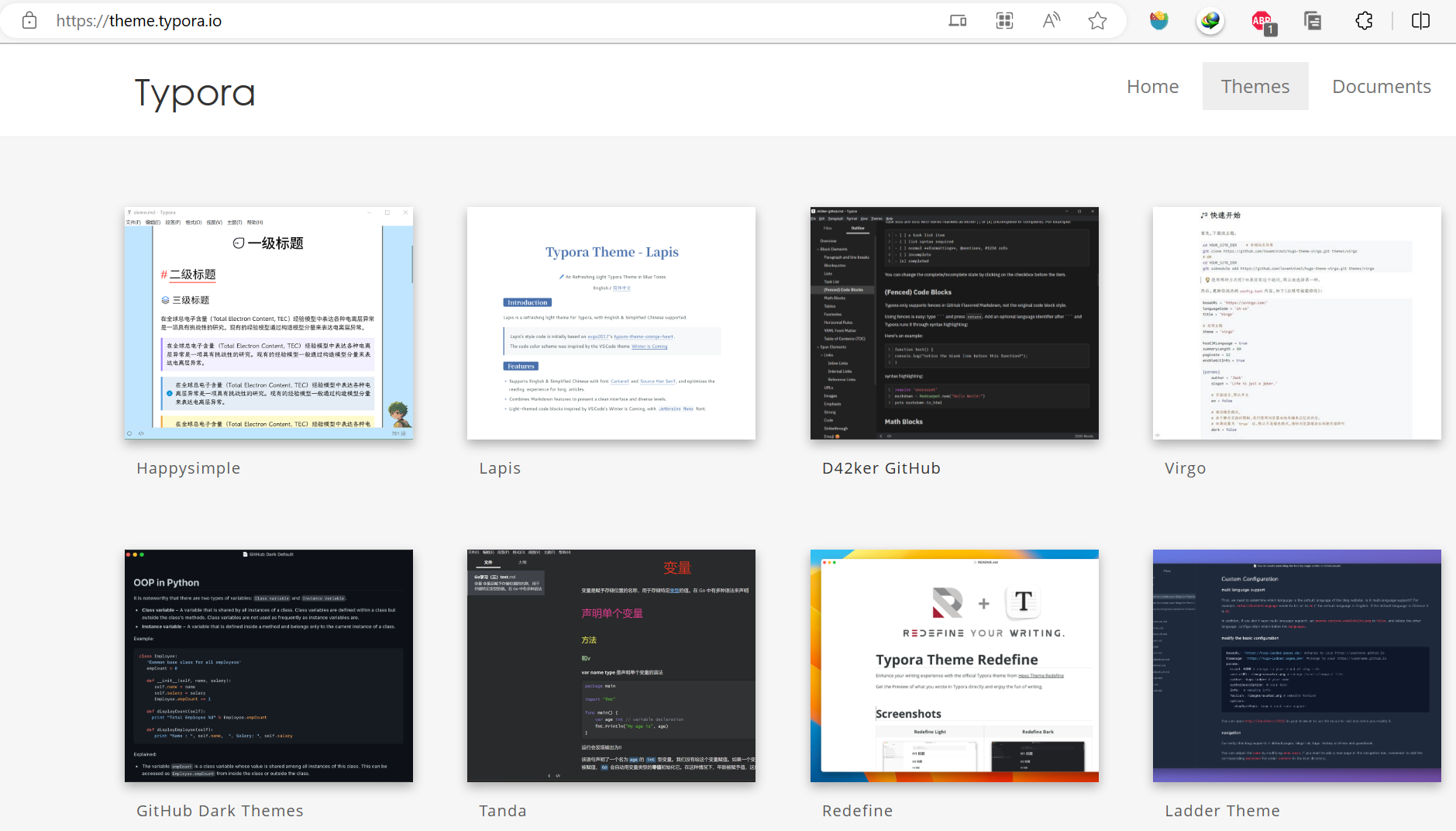This screenshot has height=831, width=1456.
Task: Click the Lapis title link
Action: pos(500,468)
